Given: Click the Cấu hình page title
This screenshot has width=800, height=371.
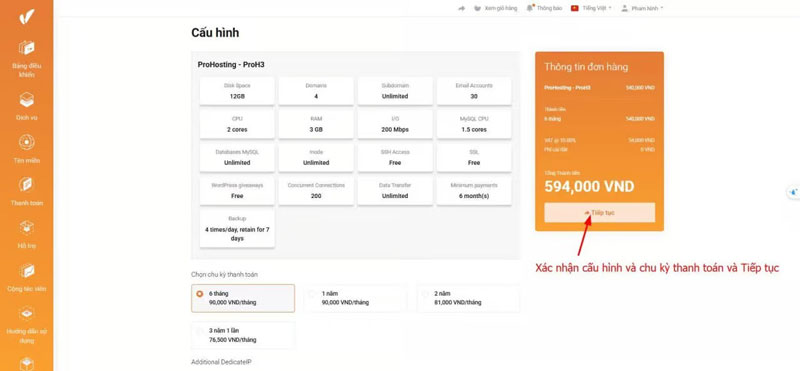Looking at the screenshot, I should [x=215, y=33].
